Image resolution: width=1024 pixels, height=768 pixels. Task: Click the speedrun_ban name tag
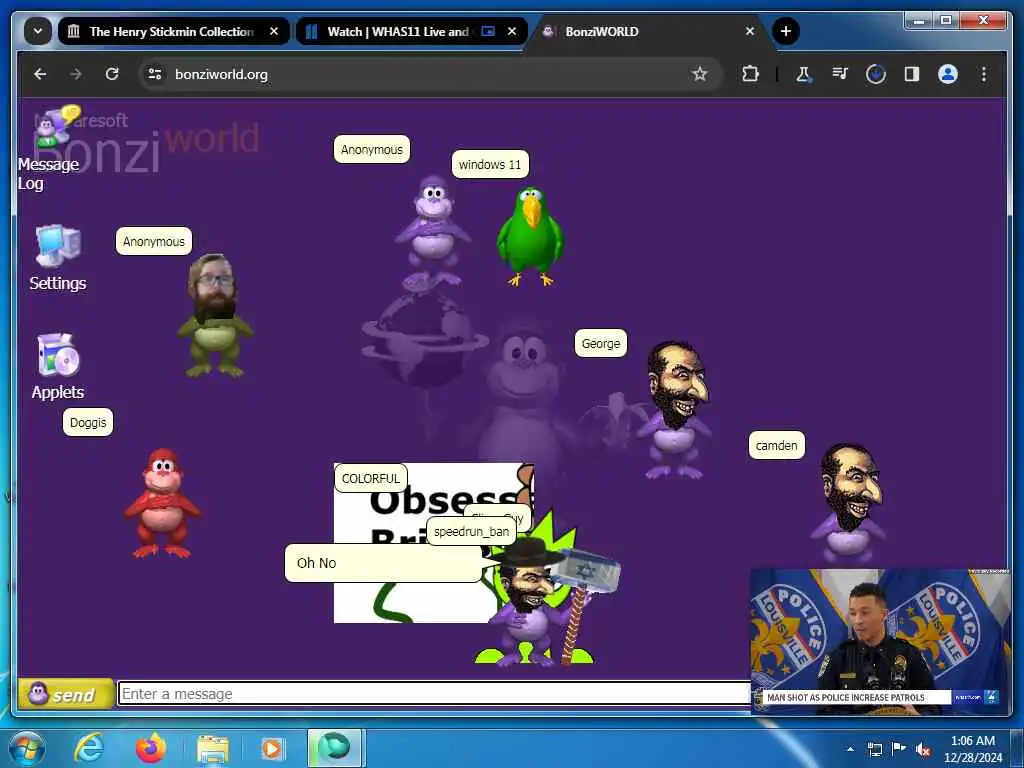471,532
